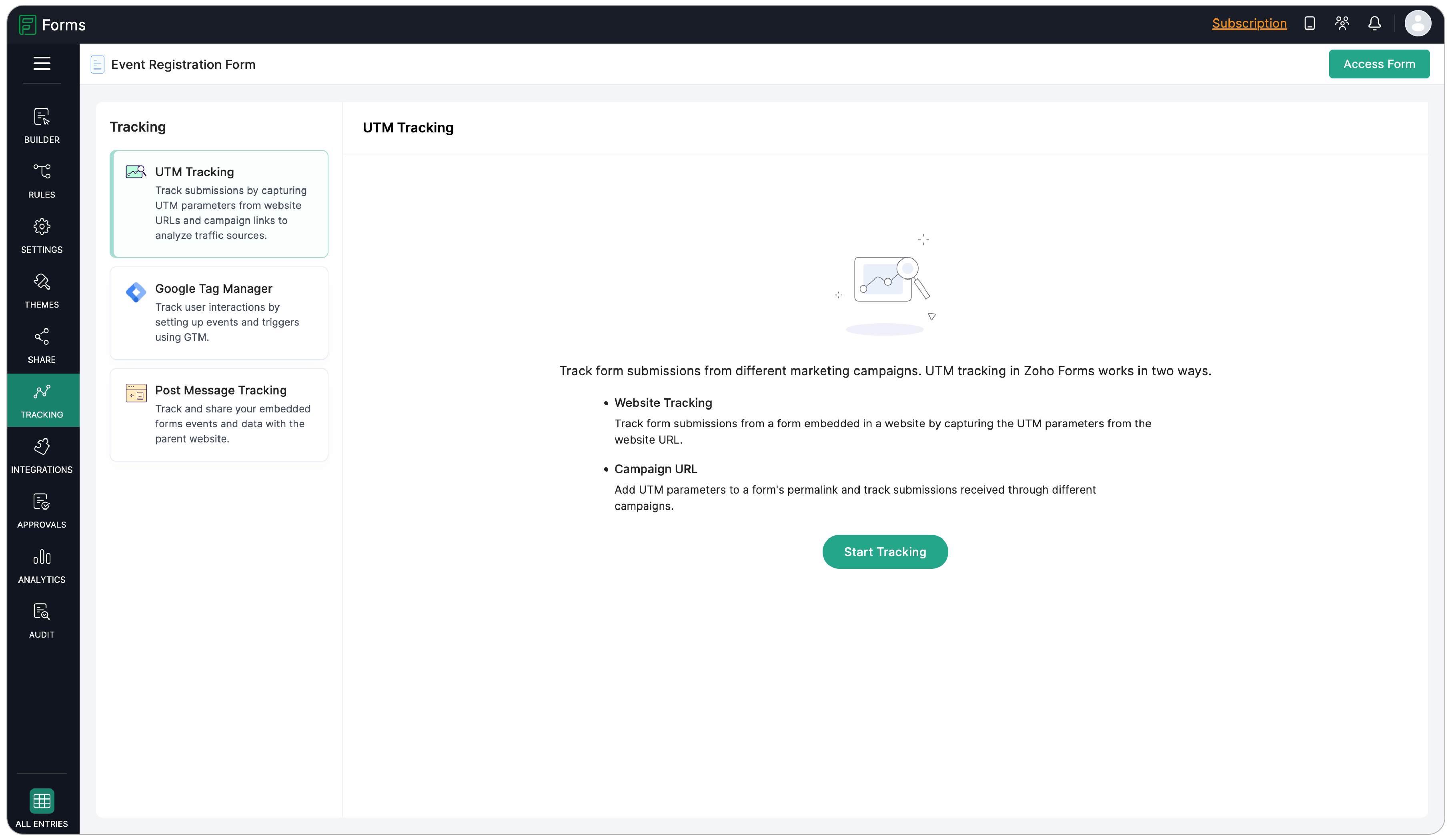
Task: Open the hamburger menu in the sidebar
Action: [42, 63]
